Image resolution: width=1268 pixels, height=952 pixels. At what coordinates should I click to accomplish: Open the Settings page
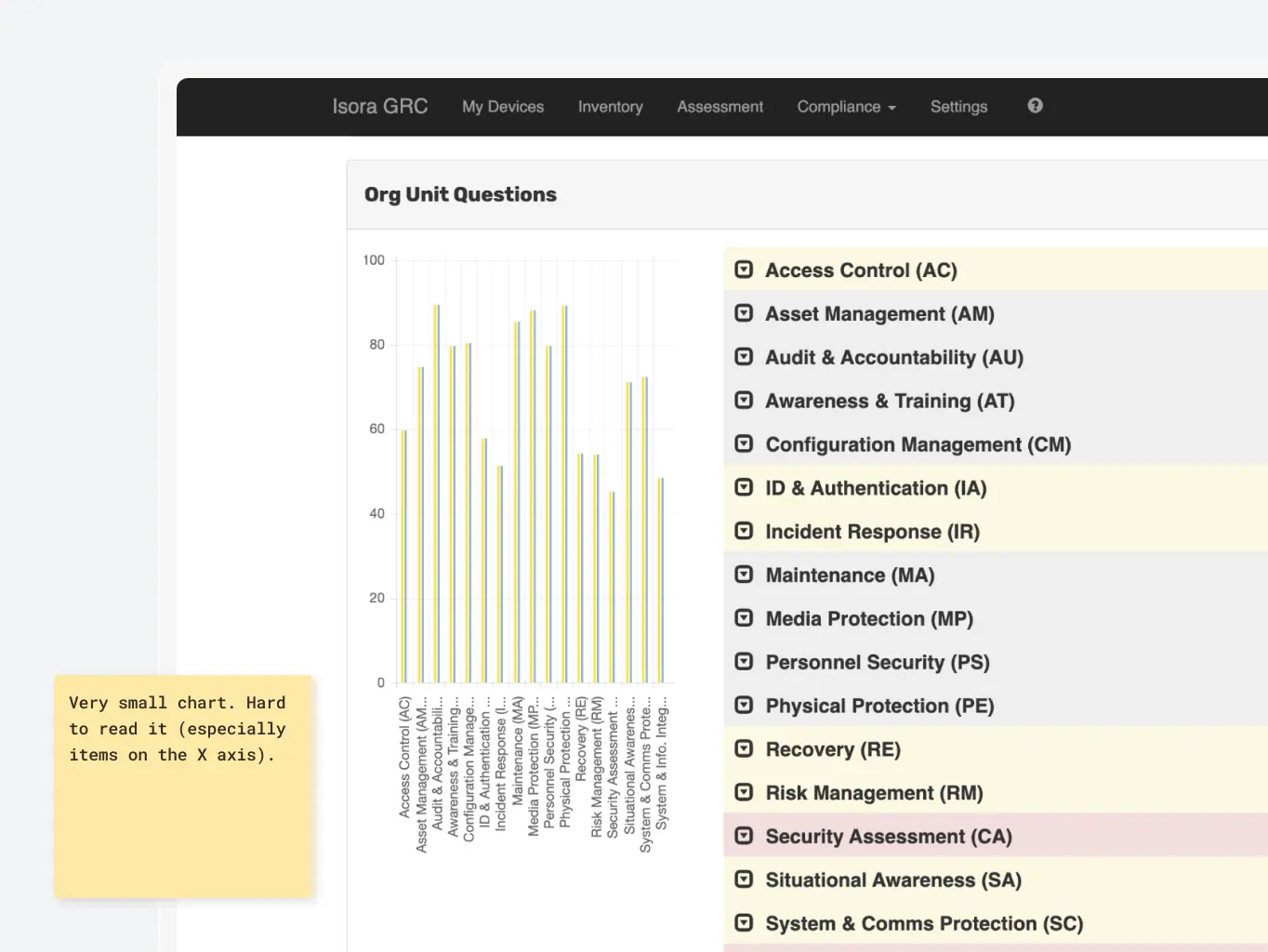coord(958,106)
